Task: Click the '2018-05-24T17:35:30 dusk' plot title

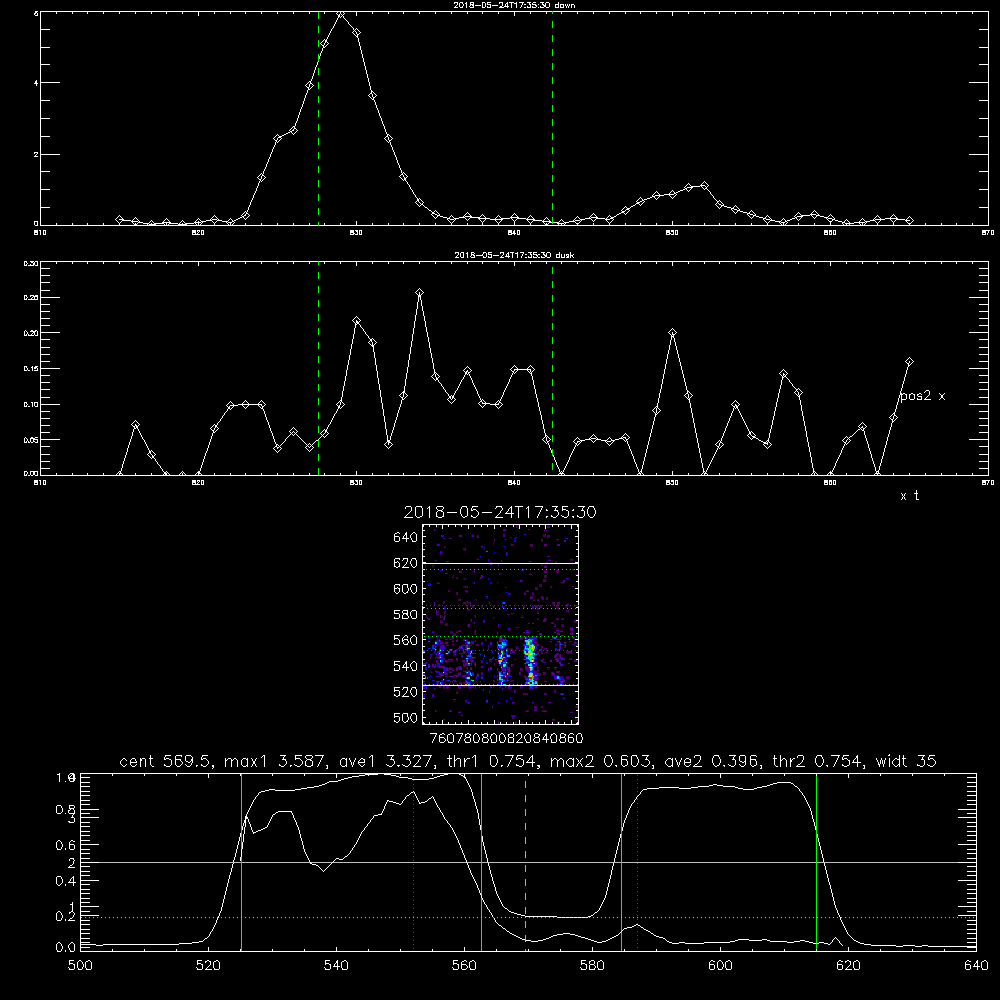Action: (514, 255)
